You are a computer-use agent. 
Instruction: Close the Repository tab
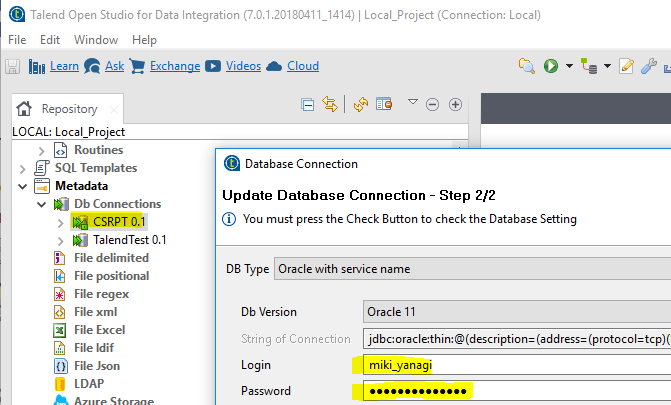click(113, 110)
